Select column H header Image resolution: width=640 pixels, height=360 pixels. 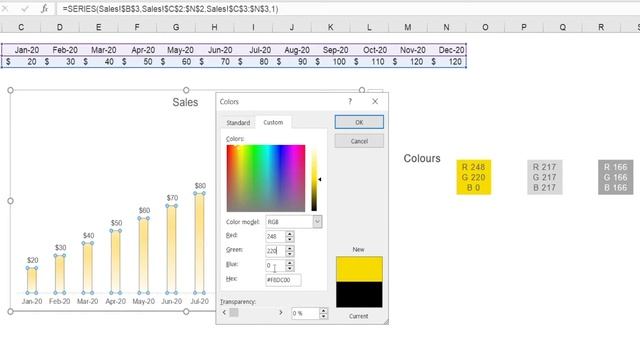coord(214,27)
